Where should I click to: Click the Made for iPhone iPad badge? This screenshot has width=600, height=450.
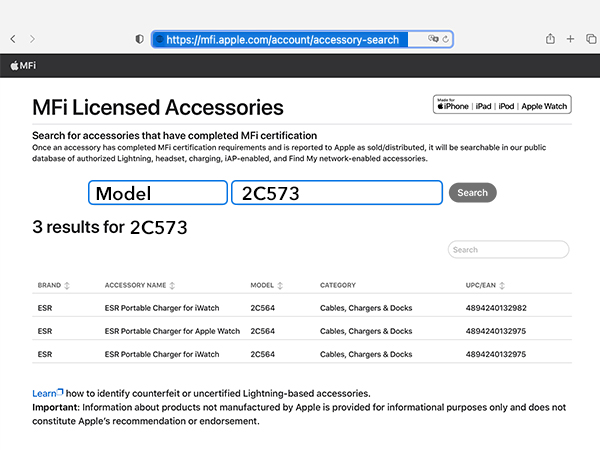pos(502,104)
